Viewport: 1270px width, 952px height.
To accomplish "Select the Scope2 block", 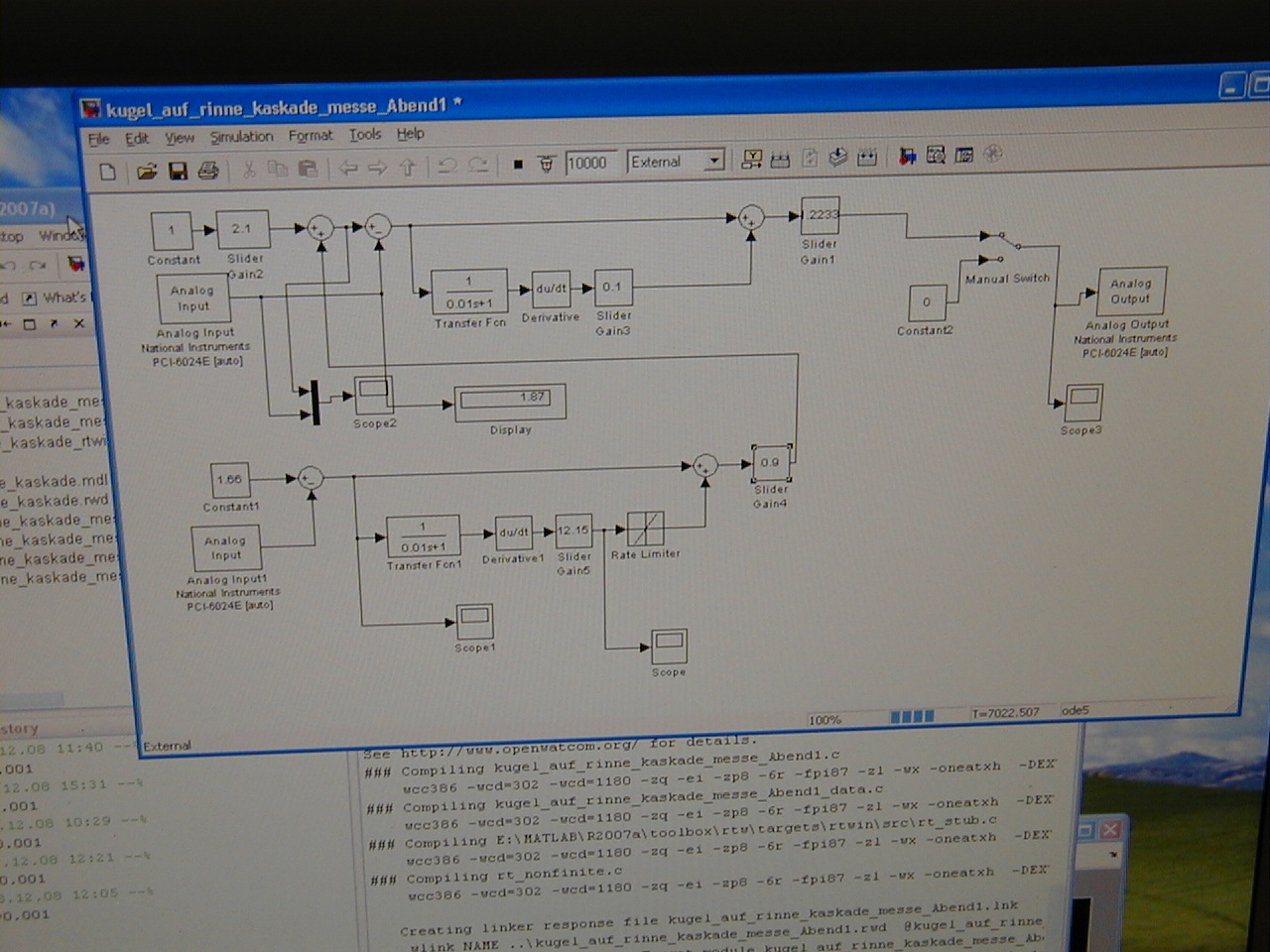I will [374, 395].
